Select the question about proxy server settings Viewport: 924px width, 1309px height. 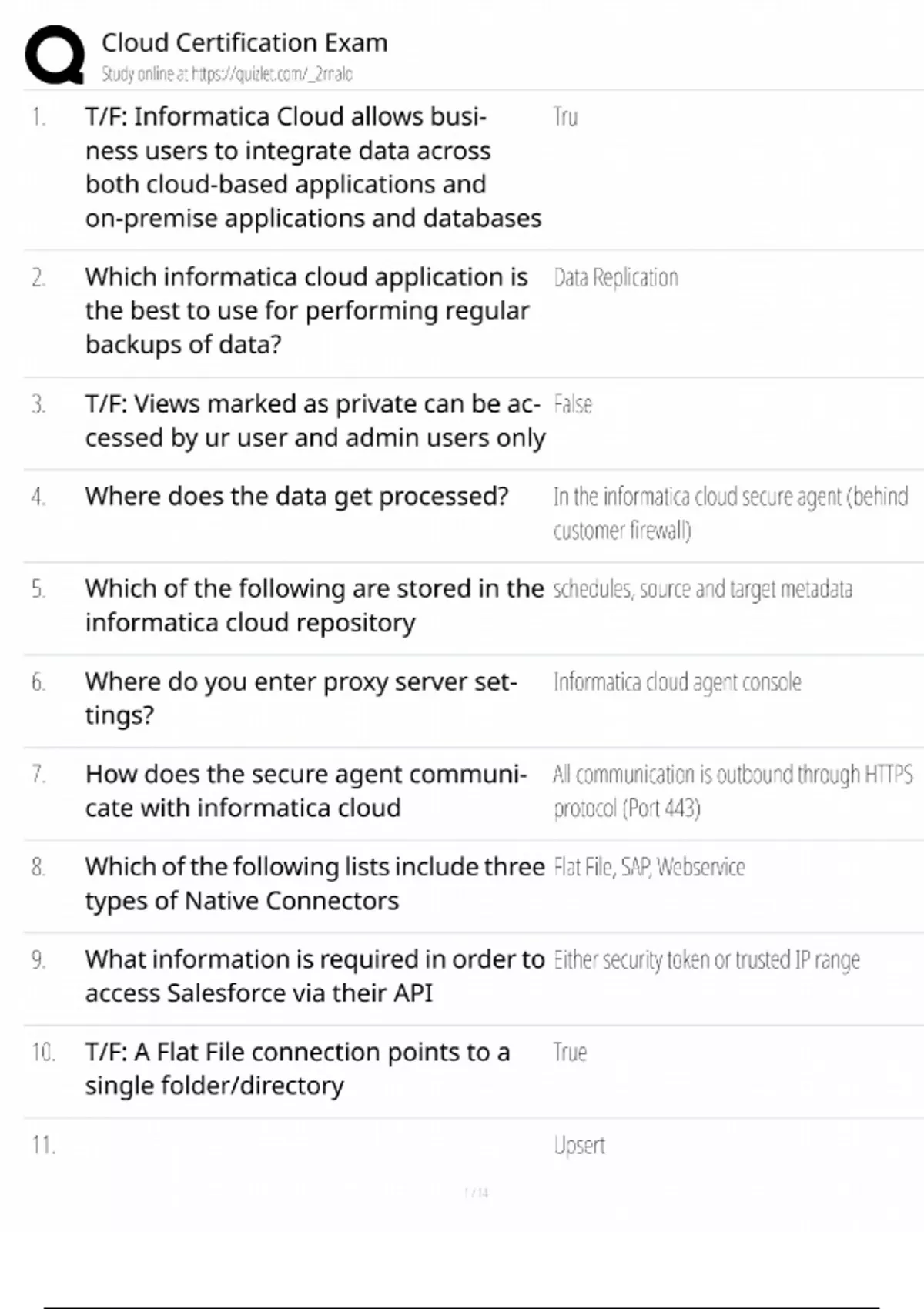[x=300, y=698]
